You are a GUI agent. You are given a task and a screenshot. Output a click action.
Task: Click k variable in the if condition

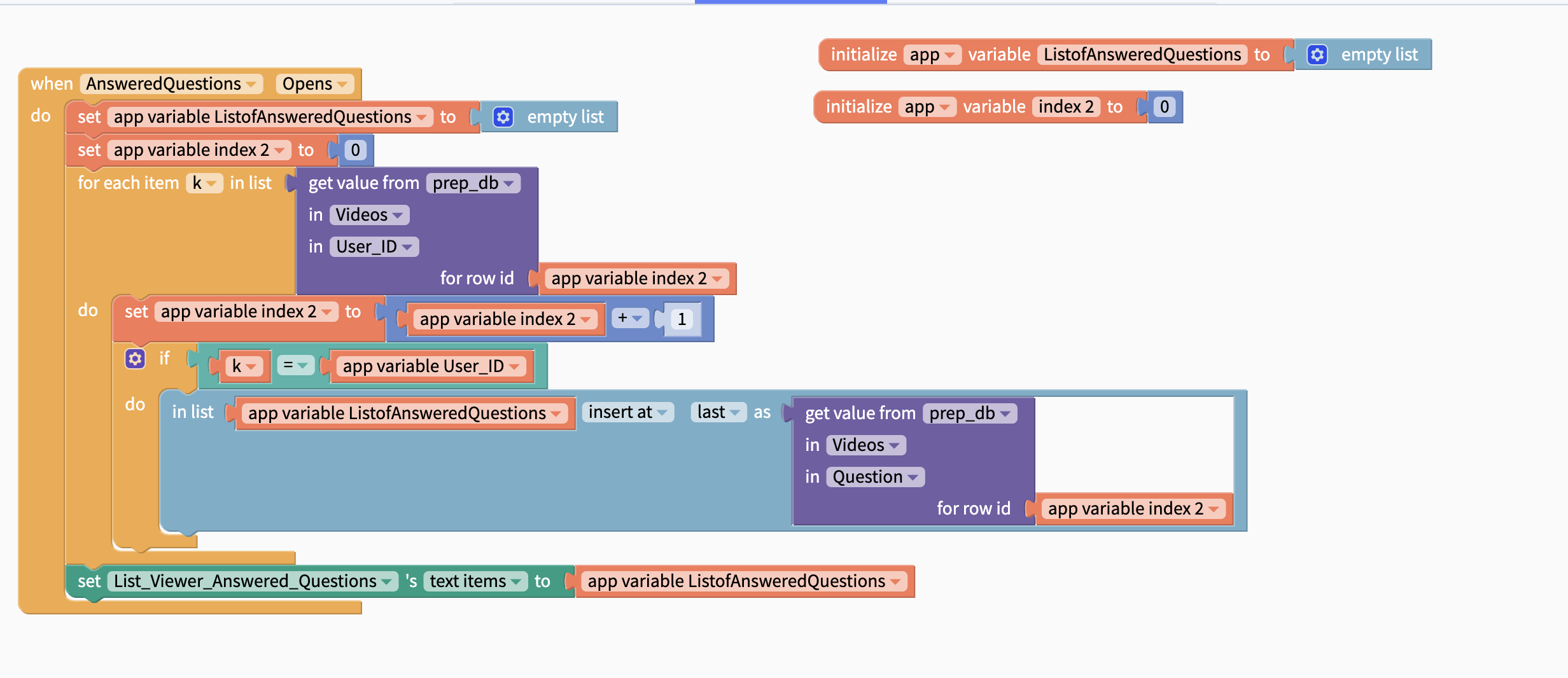coord(244,366)
